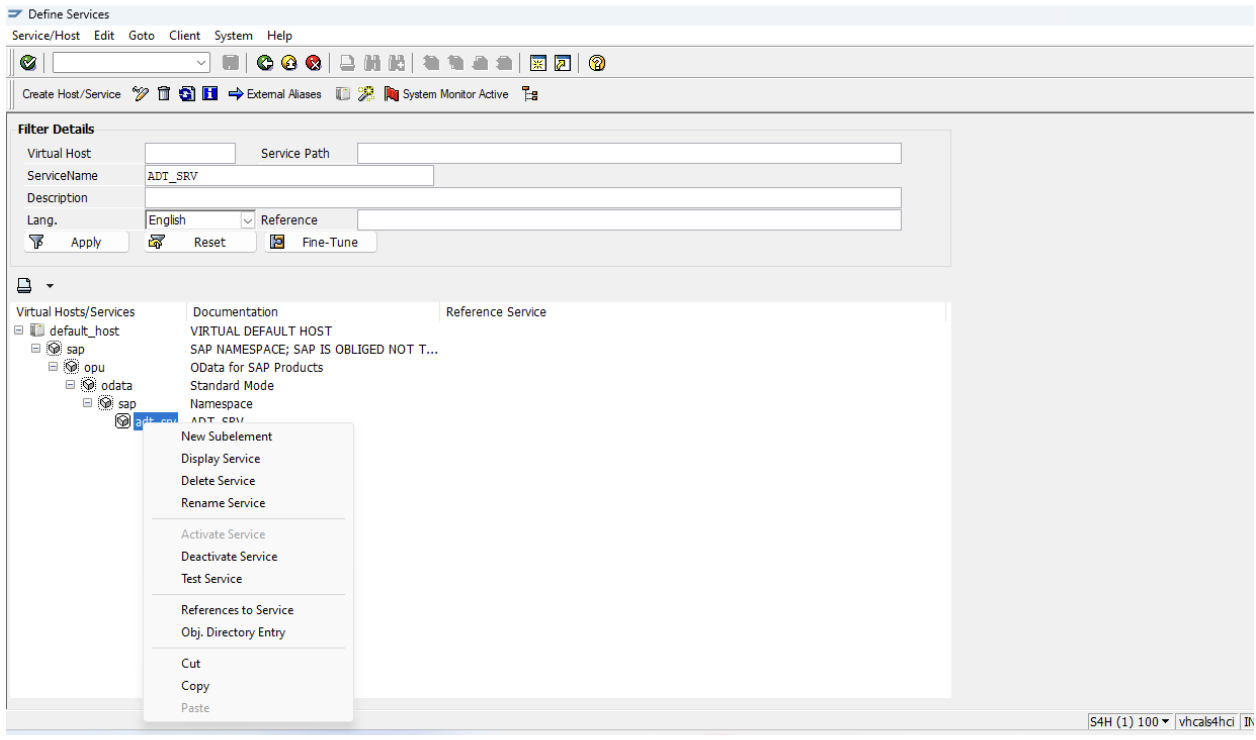Open the command field dropdown arrow
Image resolution: width=1256 pixels, height=740 pixels.
coord(202,63)
